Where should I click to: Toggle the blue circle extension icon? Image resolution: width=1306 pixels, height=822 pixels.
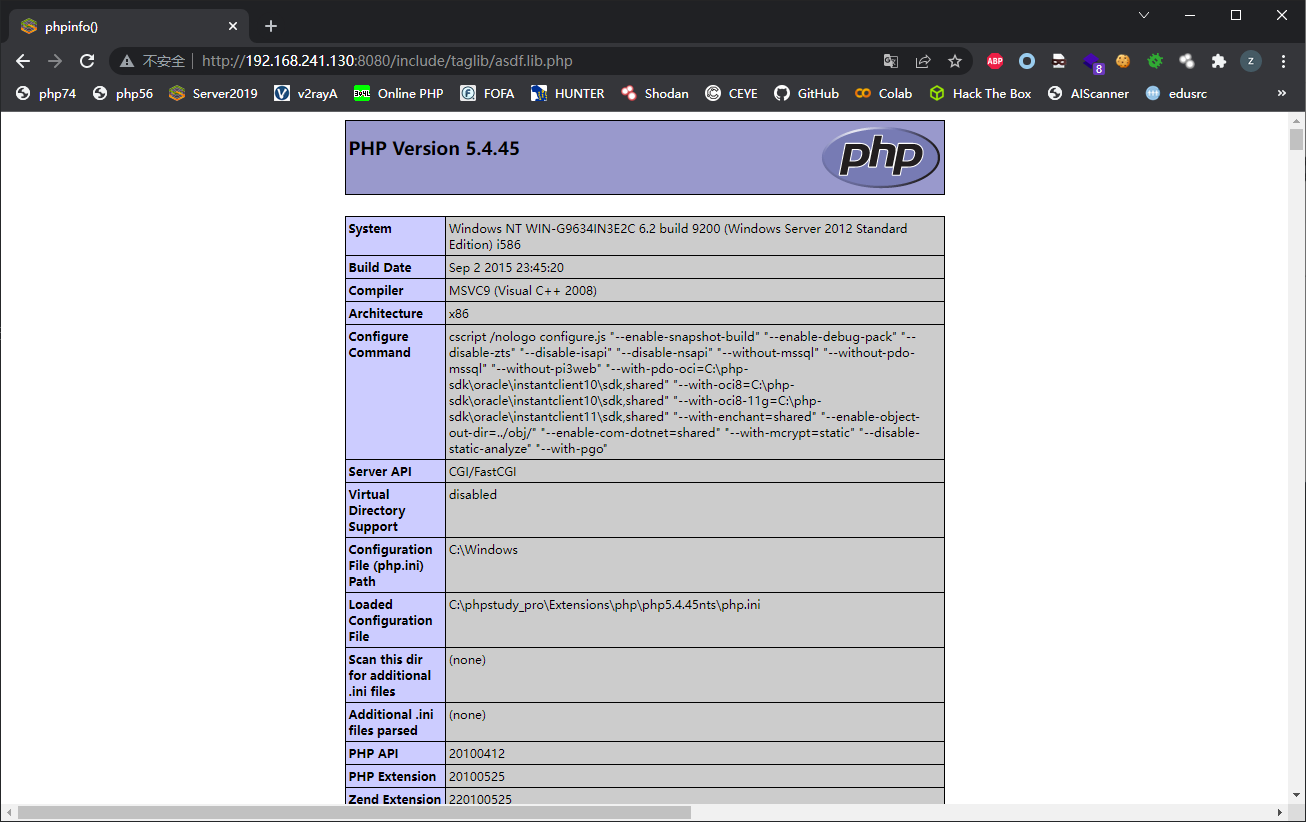(x=1026, y=61)
